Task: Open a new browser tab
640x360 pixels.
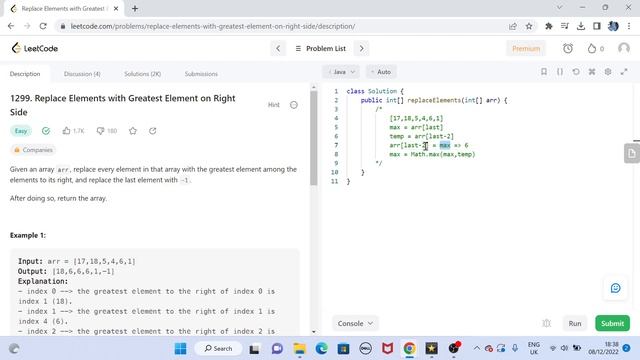Action: pyautogui.click(x=135, y=8)
